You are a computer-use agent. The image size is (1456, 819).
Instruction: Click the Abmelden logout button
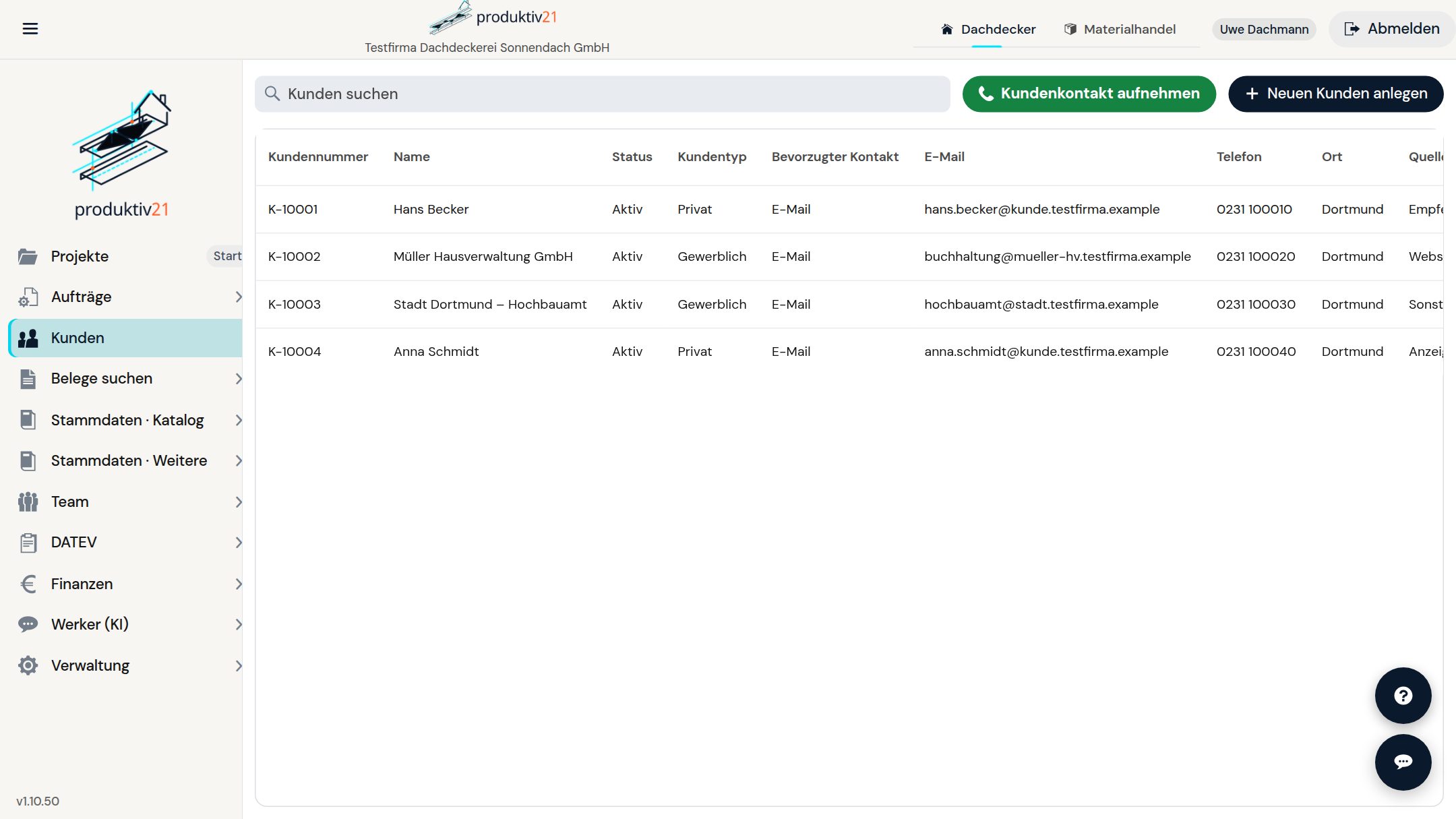coord(1391,29)
